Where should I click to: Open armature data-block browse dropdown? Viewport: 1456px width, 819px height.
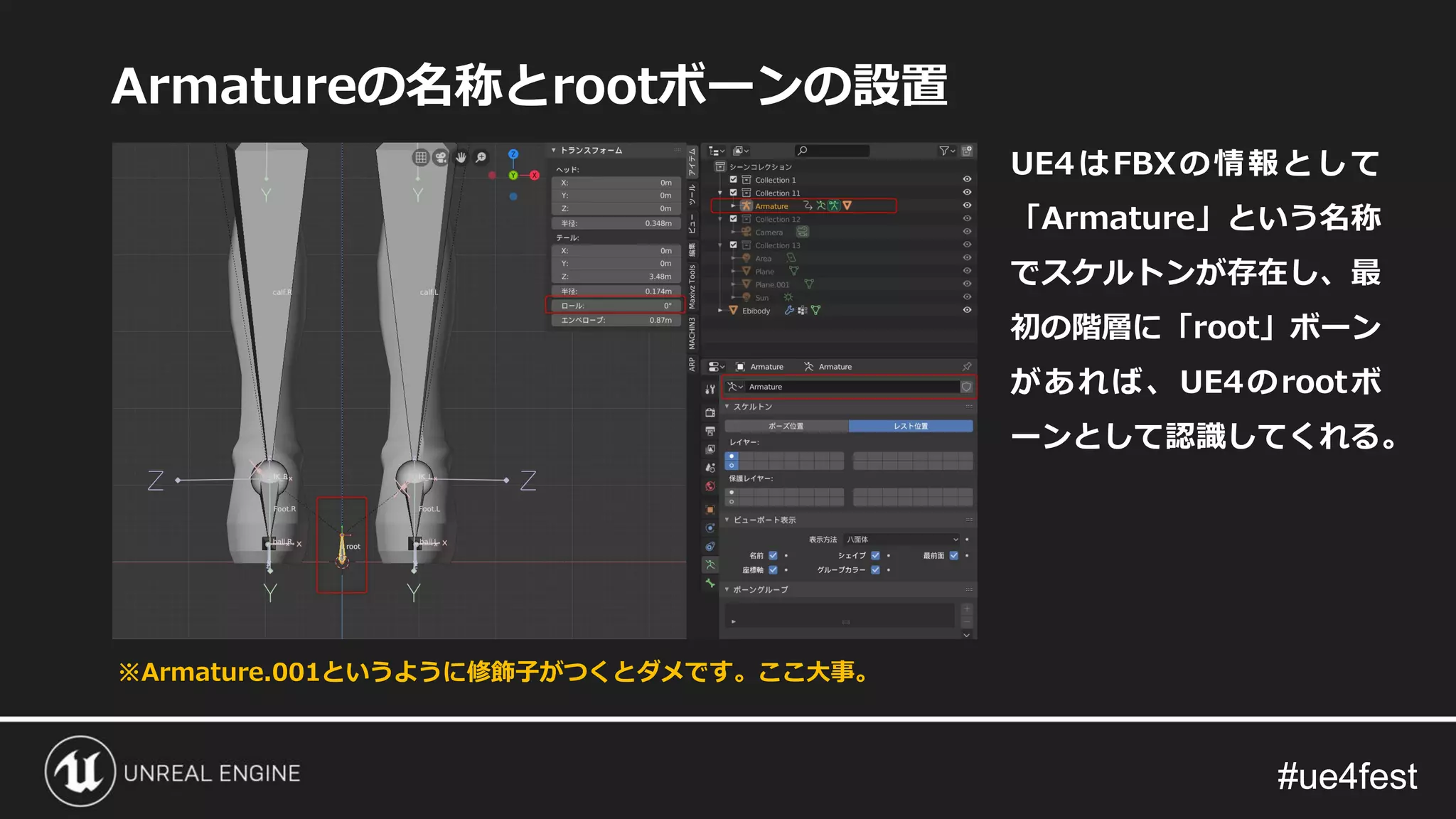[735, 387]
